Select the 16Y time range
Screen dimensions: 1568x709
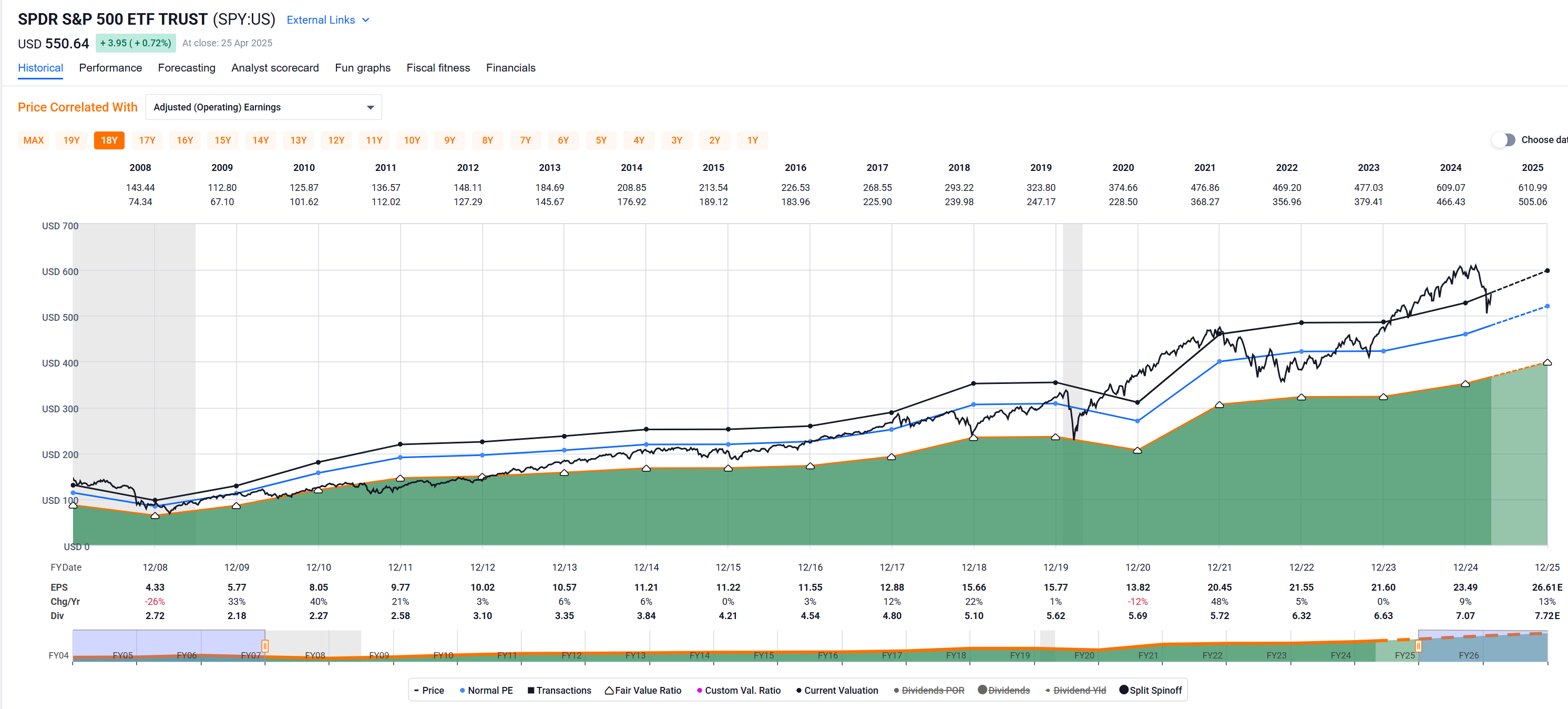[185, 140]
